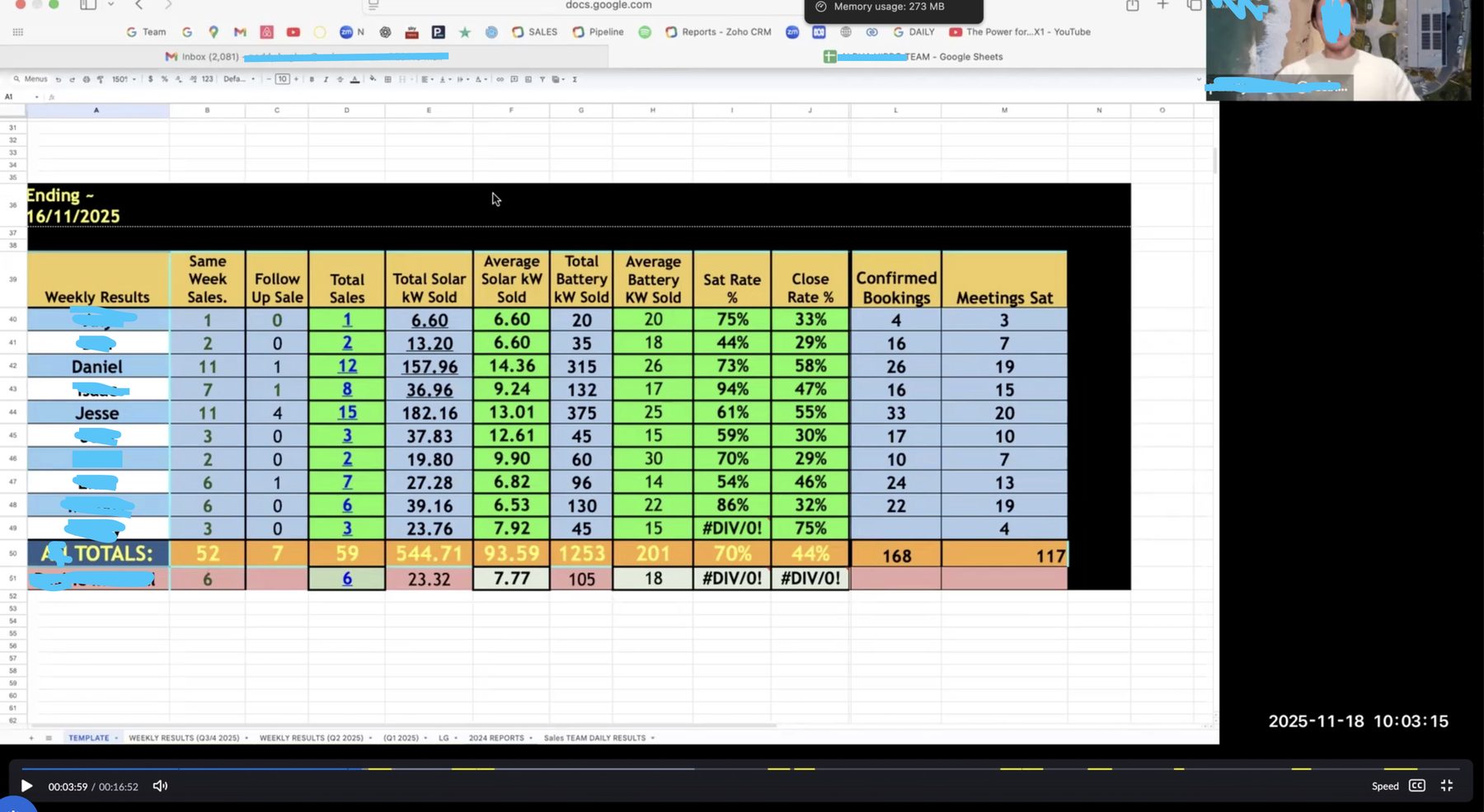Image resolution: width=1484 pixels, height=812 pixels.
Task: Apply percent format icon
Action: pyautogui.click(x=164, y=79)
